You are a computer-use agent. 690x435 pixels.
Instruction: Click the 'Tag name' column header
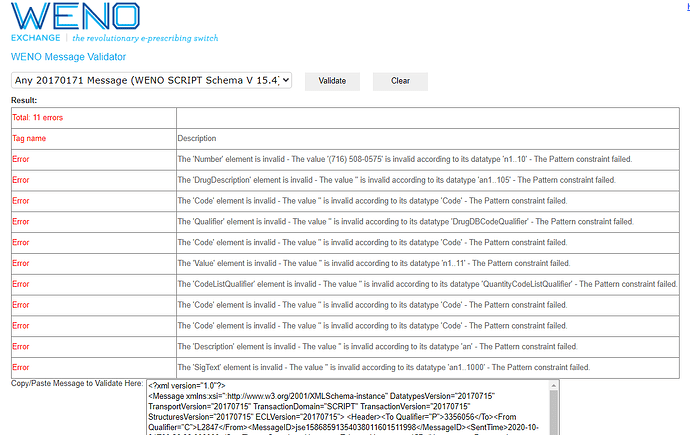(x=29, y=138)
